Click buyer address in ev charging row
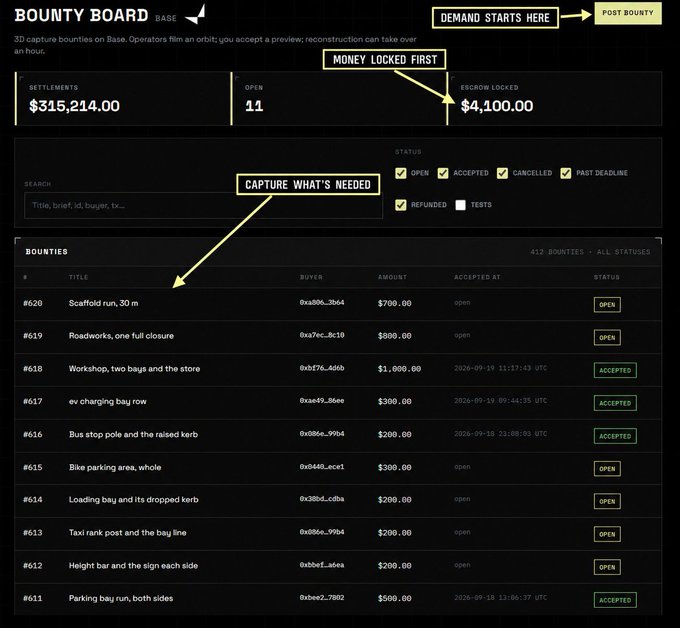Viewport: 680px width, 628px height. tap(322, 401)
